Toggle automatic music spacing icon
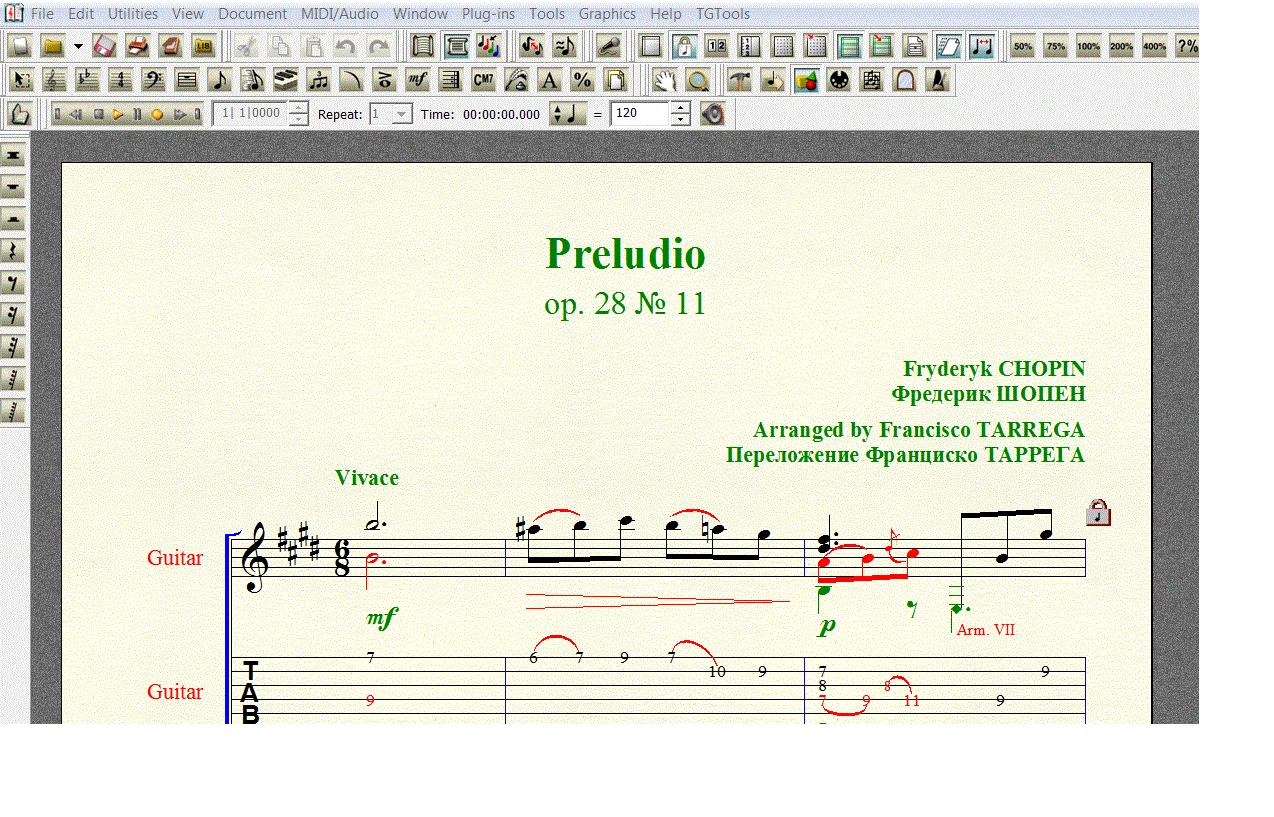Viewport: 1274px width, 817px height. pyautogui.click(x=981, y=46)
